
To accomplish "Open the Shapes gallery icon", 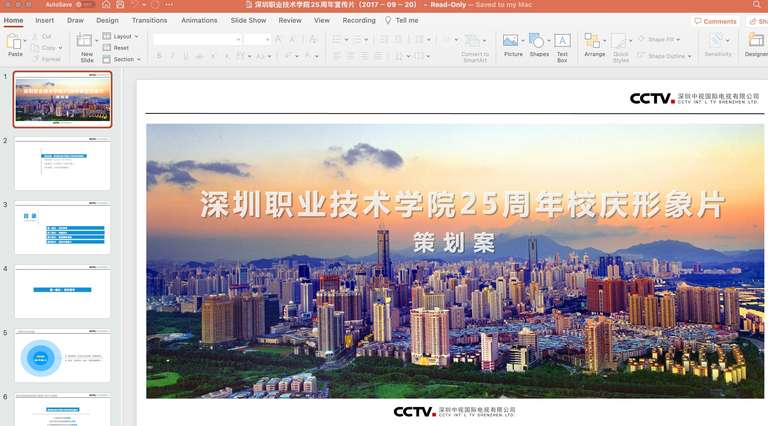I will pyautogui.click(x=537, y=40).
